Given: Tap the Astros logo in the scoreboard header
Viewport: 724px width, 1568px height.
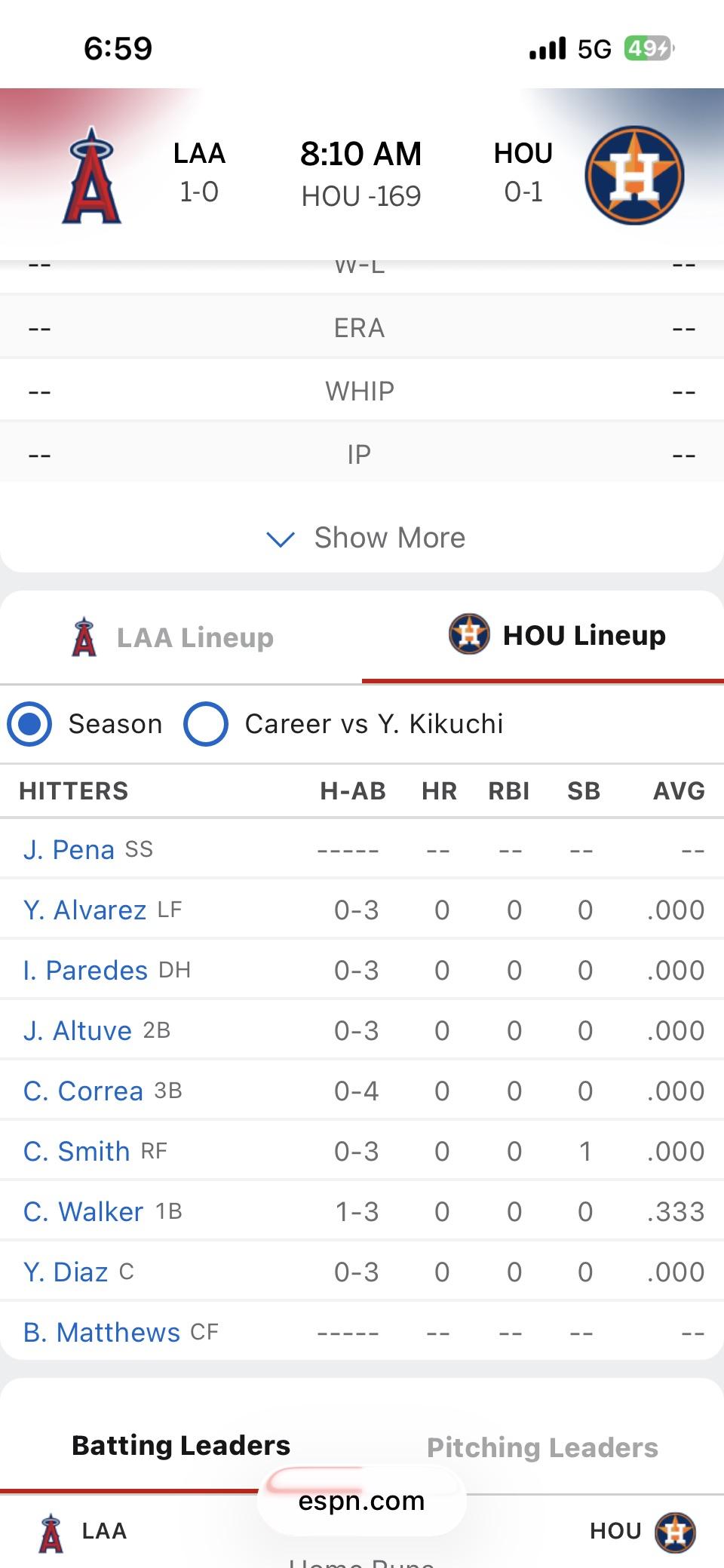Looking at the screenshot, I should pyautogui.click(x=634, y=175).
